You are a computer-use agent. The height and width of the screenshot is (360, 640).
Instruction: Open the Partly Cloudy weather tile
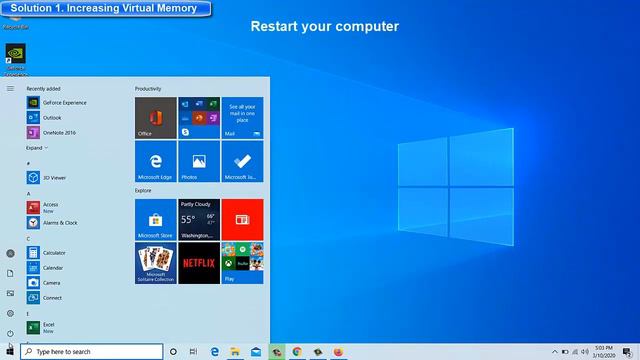pos(199,220)
